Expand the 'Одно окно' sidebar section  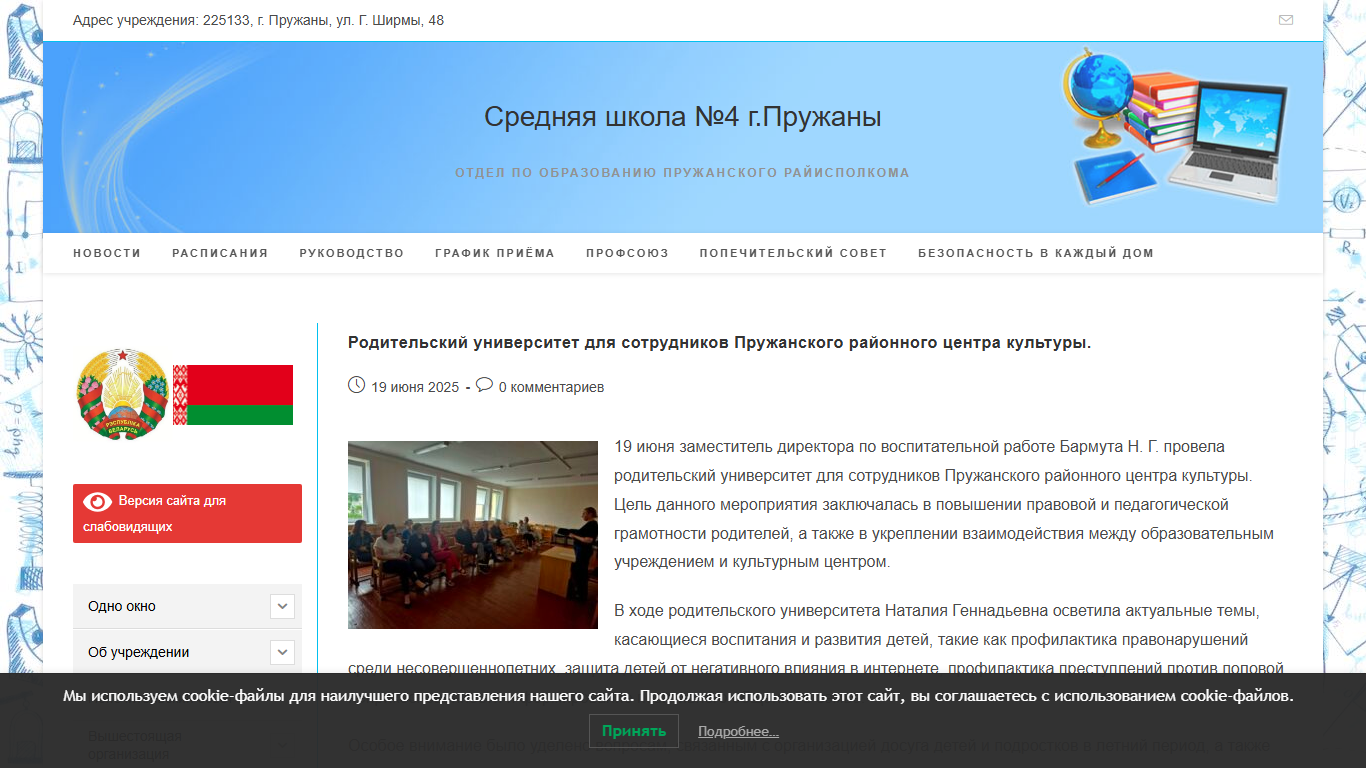282,606
